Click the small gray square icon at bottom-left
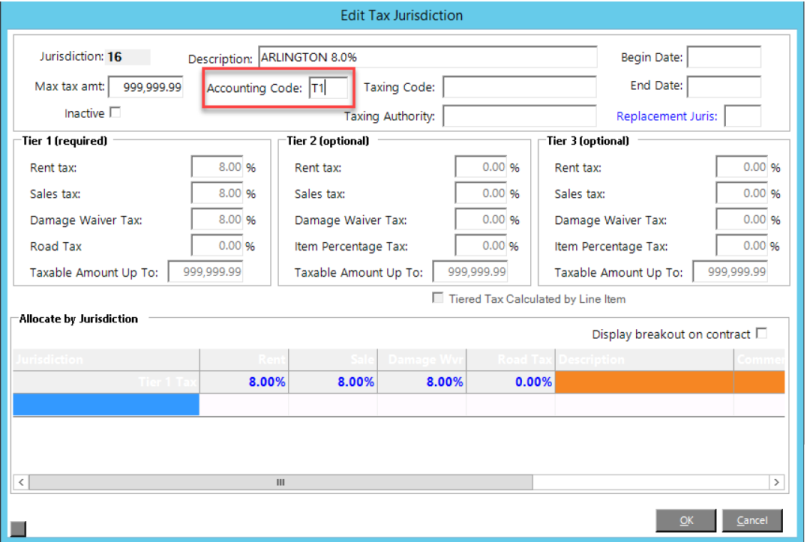The height and width of the screenshot is (542, 807). [x=18, y=529]
